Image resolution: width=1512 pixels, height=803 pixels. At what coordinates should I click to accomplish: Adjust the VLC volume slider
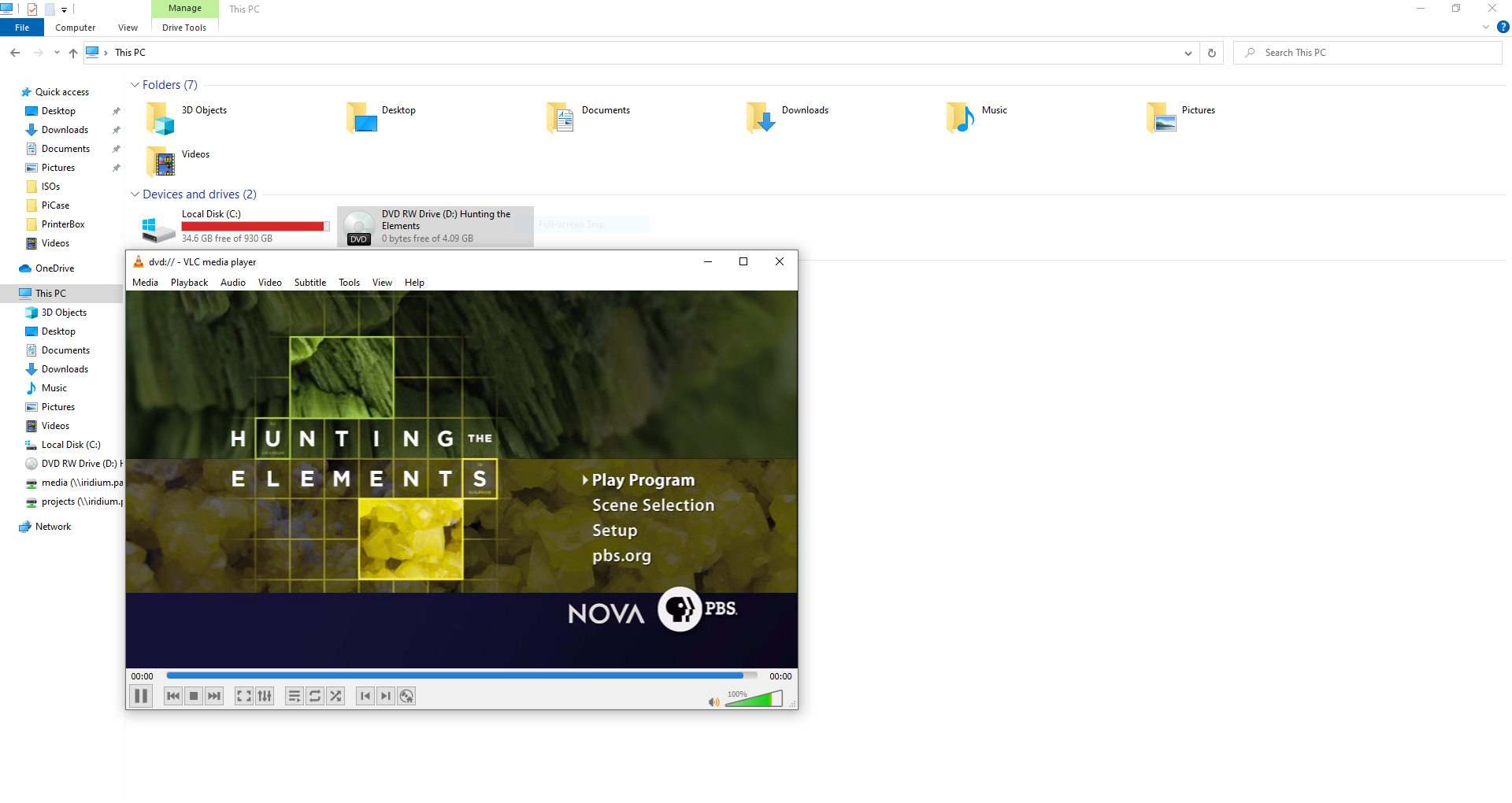pos(754,698)
